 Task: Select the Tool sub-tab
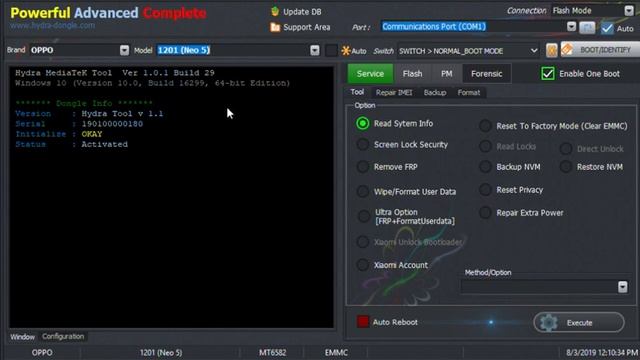pyautogui.click(x=357, y=92)
